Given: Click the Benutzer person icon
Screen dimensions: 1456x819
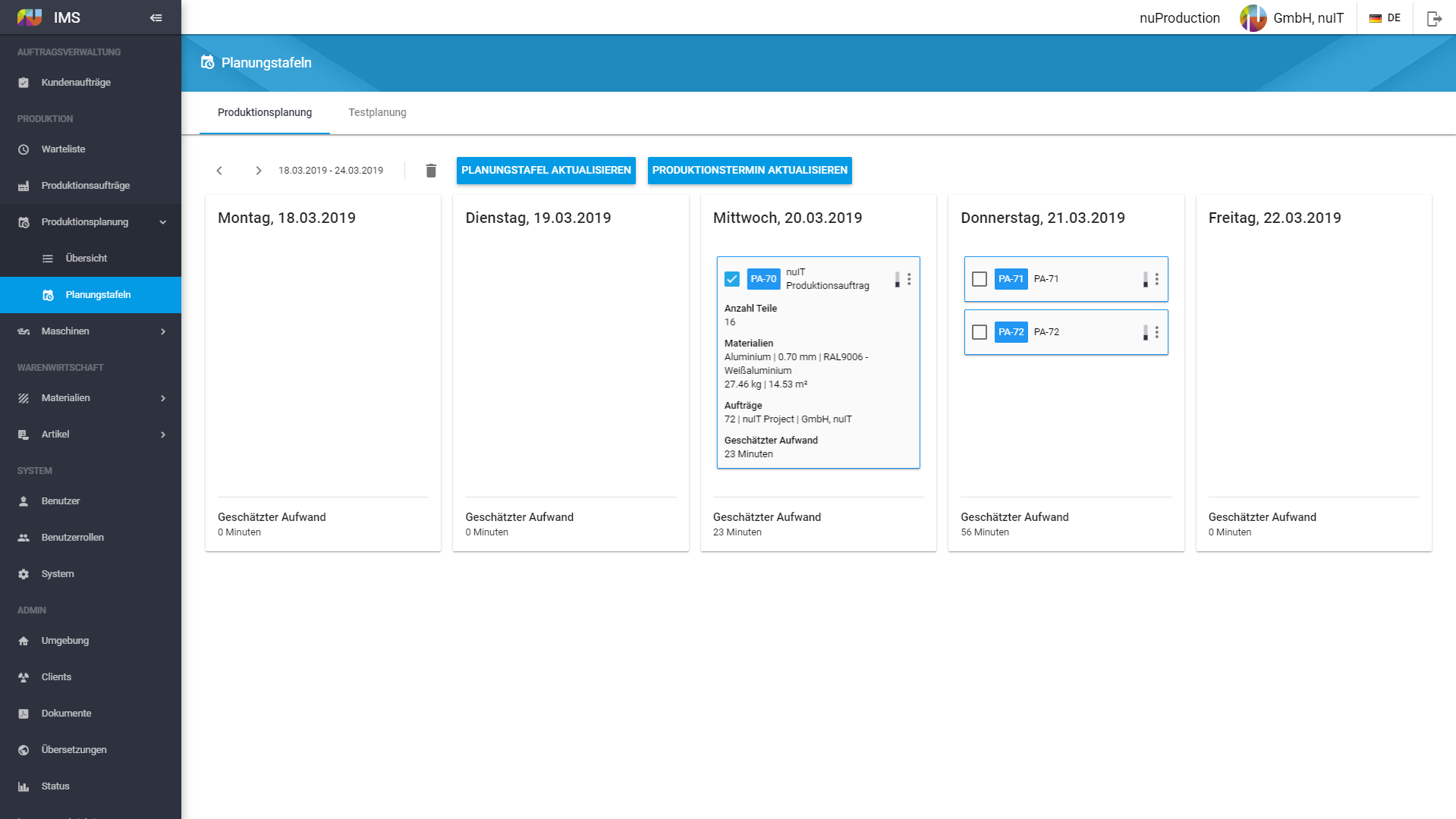Looking at the screenshot, I should pyautogui.click(x=24, y=501).
